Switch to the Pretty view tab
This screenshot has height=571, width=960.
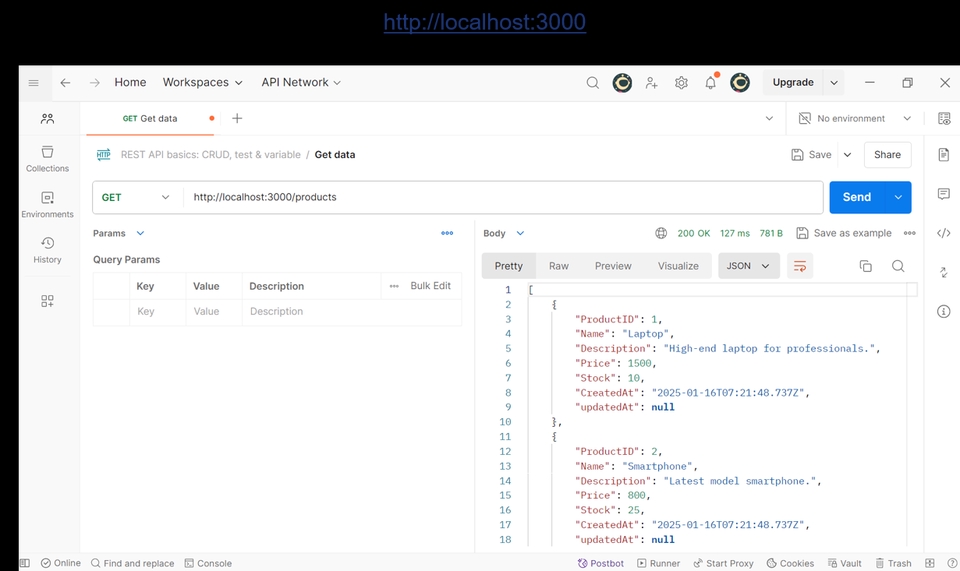pyautogui.click(x=509, y=266)
